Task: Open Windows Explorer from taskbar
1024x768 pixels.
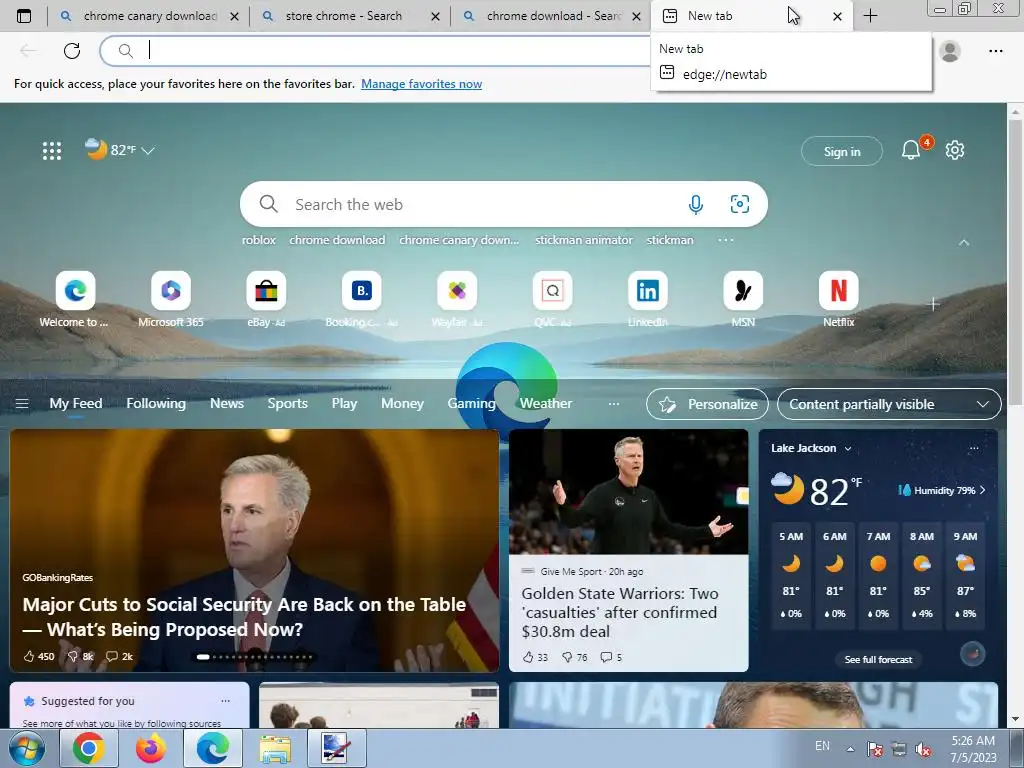Action: point(275,748)
